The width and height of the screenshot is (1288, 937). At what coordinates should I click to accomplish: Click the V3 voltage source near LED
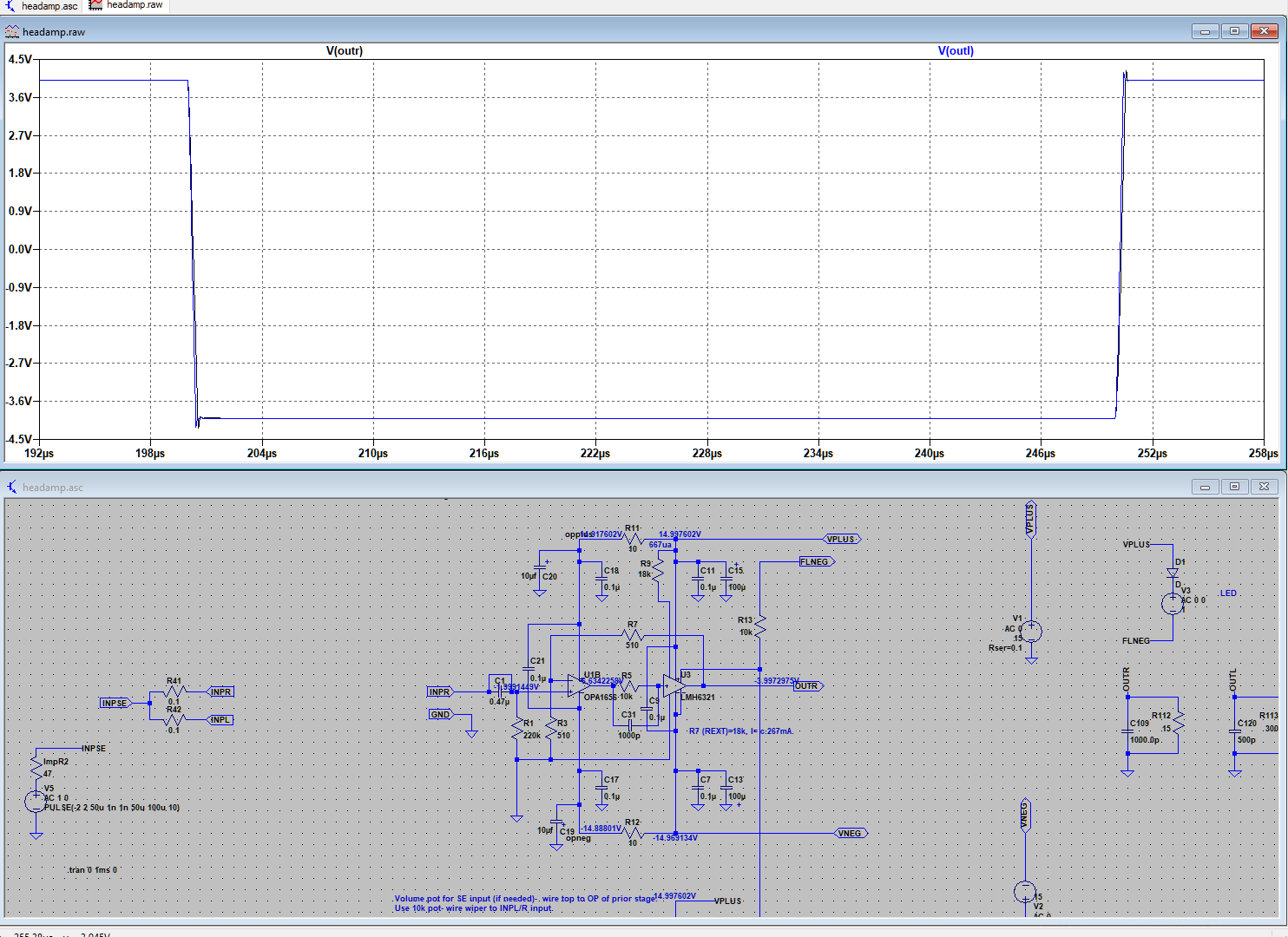(x=1173, y=604)
